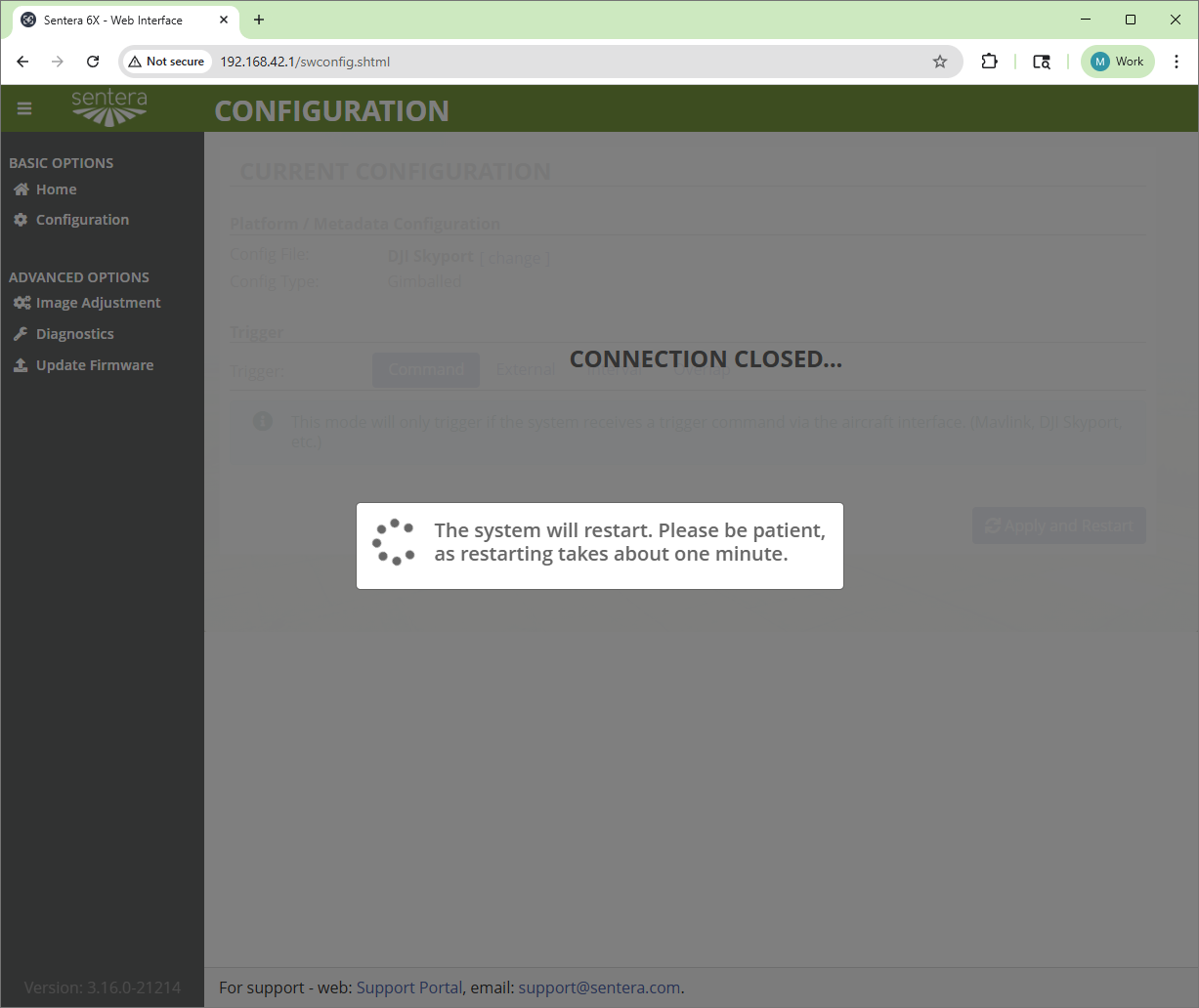Open the Chrome three-dot menu

1177,62
